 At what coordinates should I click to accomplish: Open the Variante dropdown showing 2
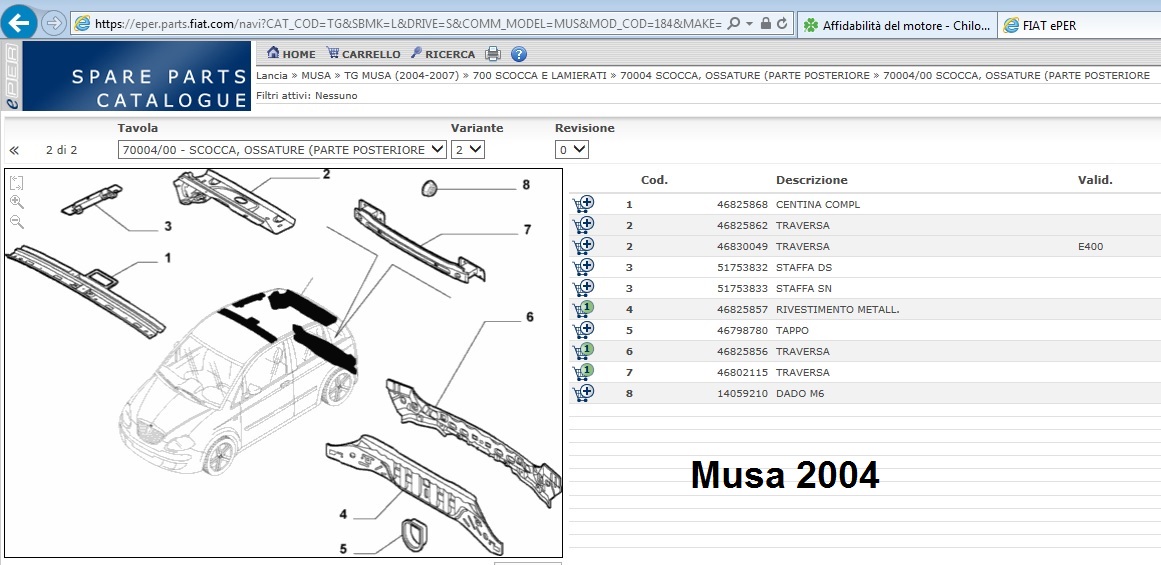coord(468,150)
